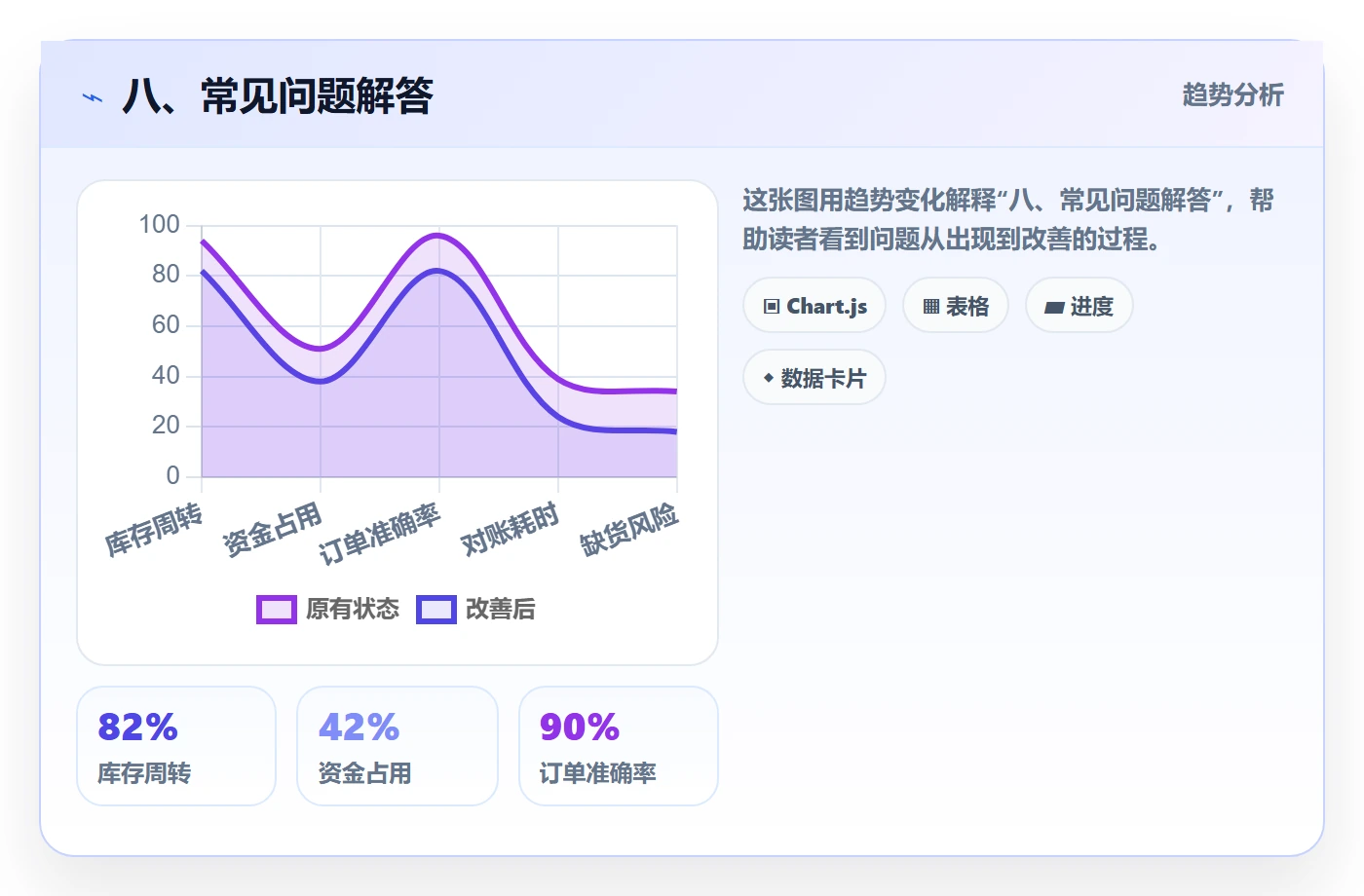Toggle the 原有状态 legend swatch
Screen dimensions: 1364x896
(x=277, y=610)
